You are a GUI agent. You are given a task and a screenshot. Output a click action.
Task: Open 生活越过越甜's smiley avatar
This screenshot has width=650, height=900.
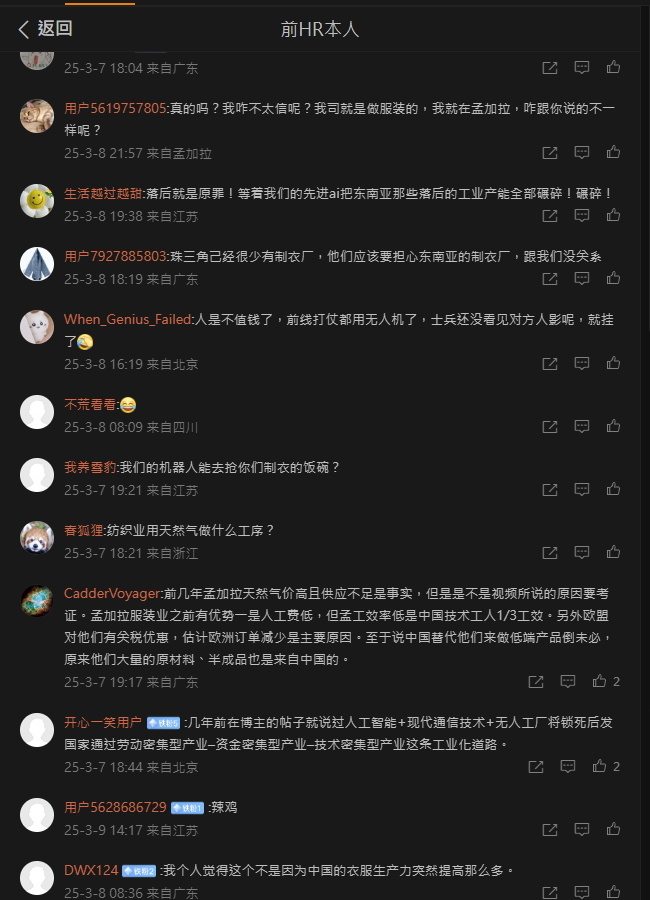[x=37, y=201]
